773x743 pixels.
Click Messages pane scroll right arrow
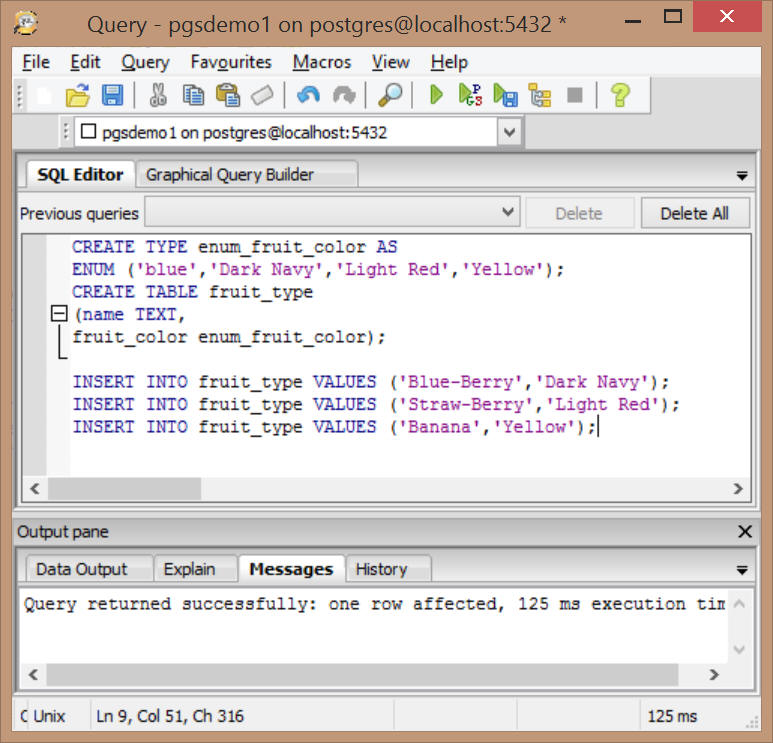coord(714,674)
